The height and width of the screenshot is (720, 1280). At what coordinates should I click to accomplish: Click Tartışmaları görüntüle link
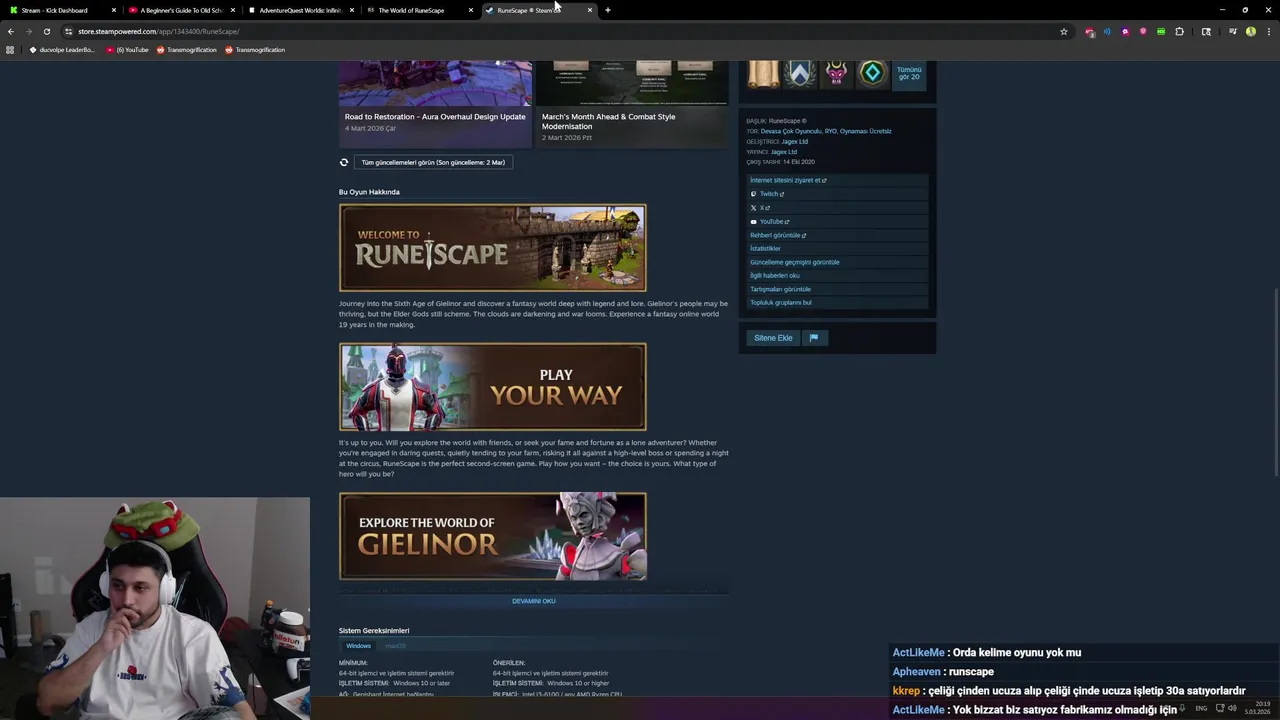pyautogui.click(x=781, y=289)
